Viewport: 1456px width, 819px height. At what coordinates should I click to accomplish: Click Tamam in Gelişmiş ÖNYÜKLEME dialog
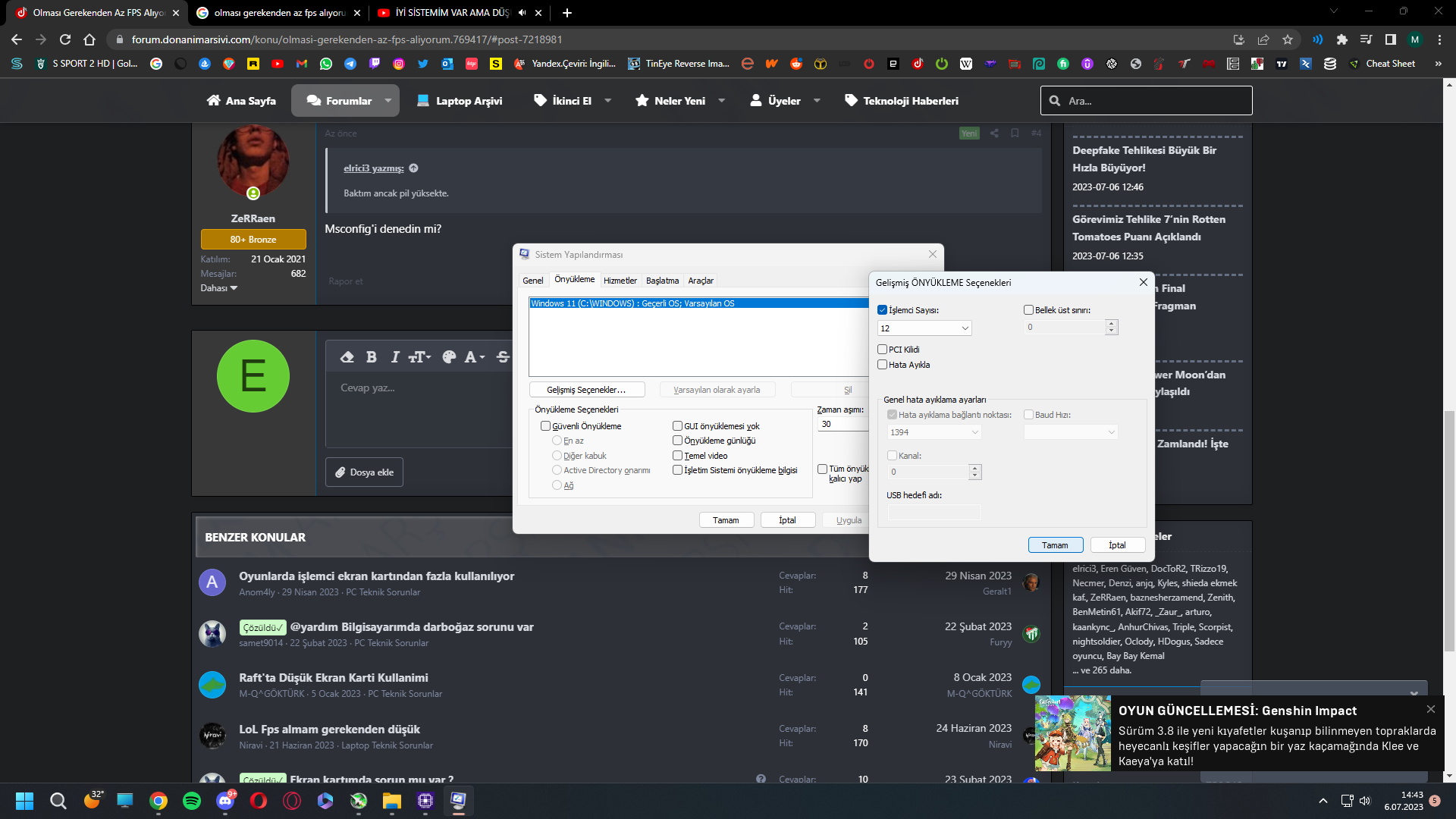1055,545
